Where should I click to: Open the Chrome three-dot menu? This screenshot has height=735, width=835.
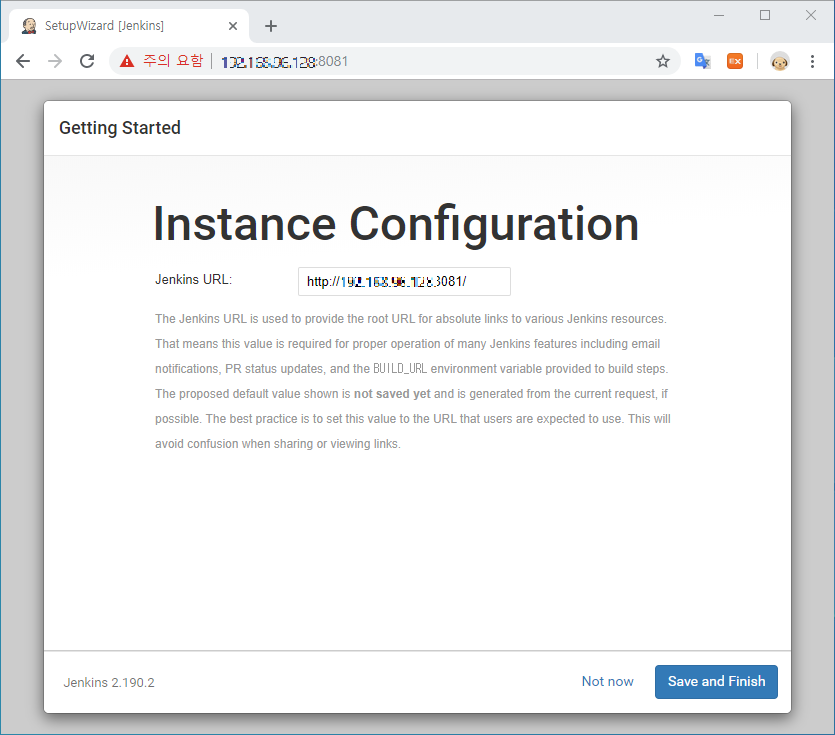click(812, 61)
